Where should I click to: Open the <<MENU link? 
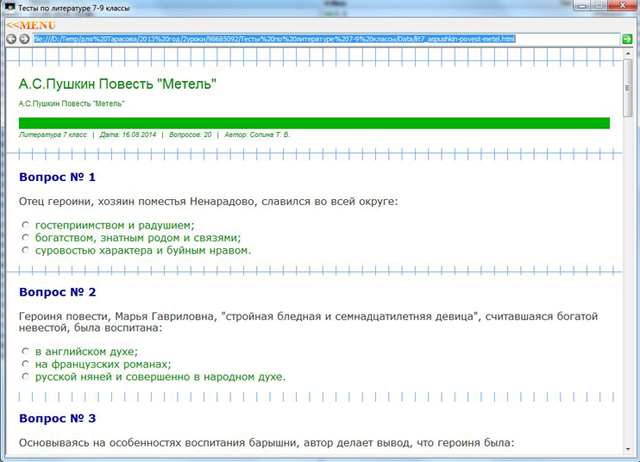[29, 24]
